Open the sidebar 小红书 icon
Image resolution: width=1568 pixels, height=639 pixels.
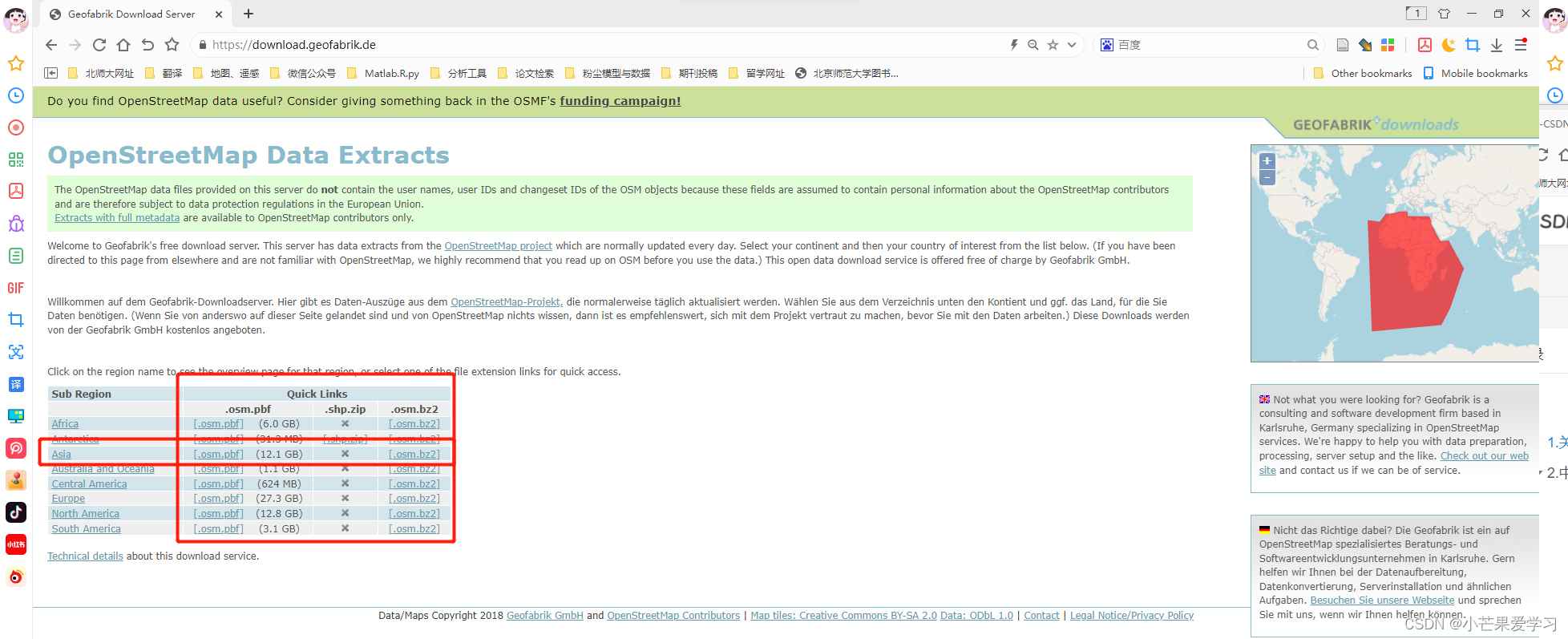(x=16, y=544)
